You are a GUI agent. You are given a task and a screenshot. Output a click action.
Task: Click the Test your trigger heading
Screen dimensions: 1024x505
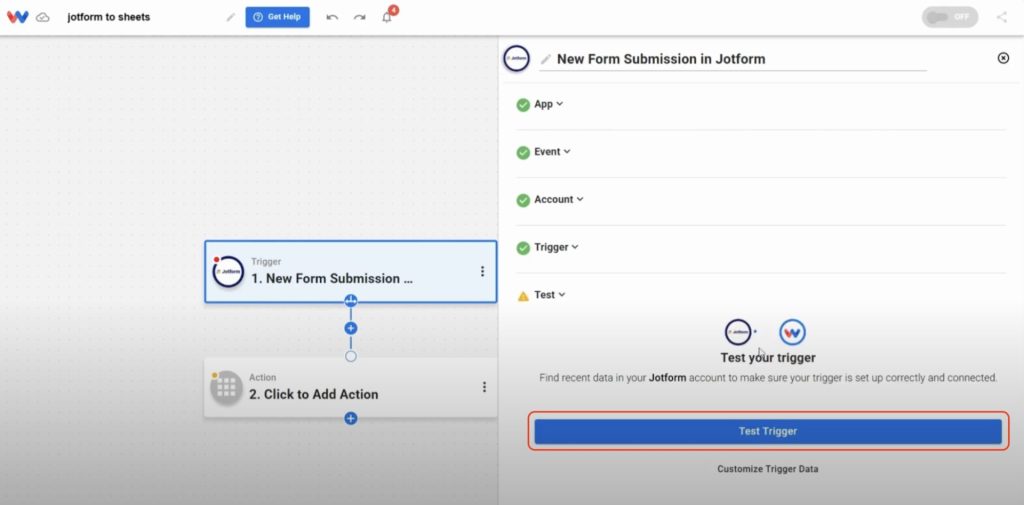tap(768, 358)
